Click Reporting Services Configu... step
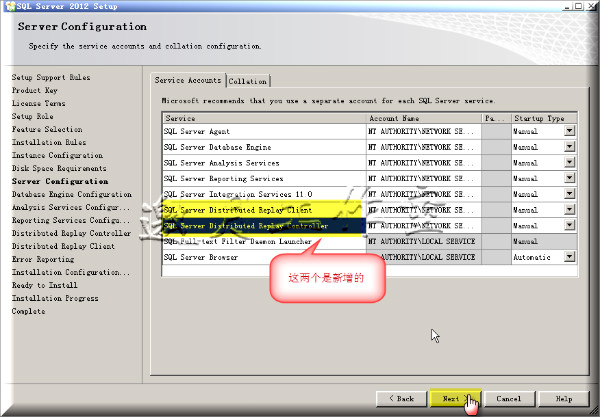Screen dimensions: 600x417 [x=71, y=220]
